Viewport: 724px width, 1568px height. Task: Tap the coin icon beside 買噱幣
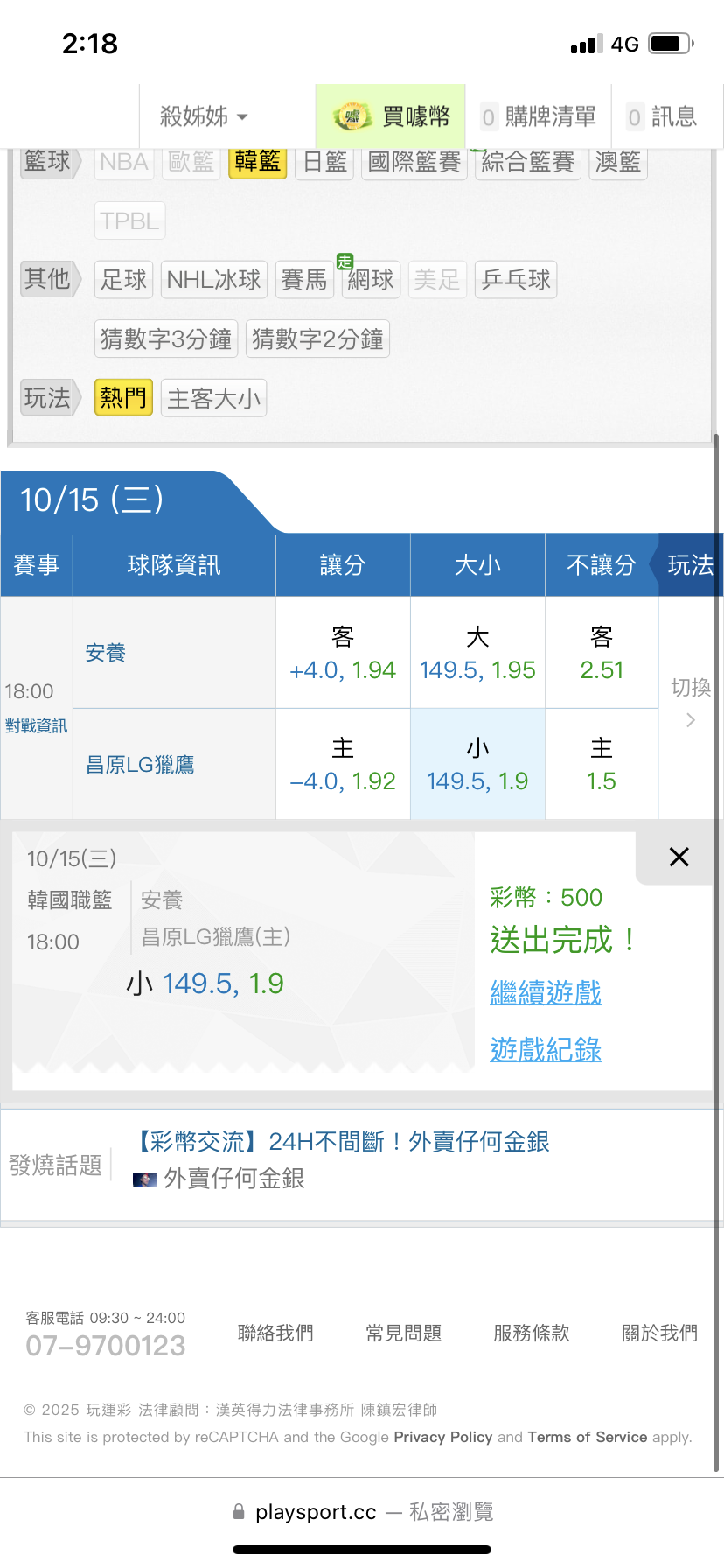[352, 116]
